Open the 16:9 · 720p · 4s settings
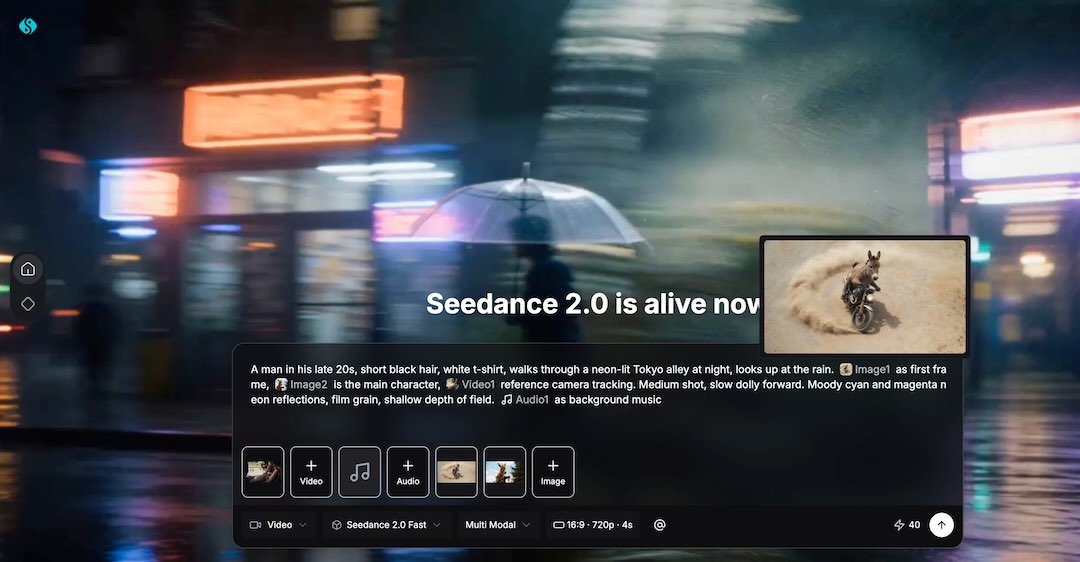Screen dimensions: 1080x562 click(x=593, y=525)
